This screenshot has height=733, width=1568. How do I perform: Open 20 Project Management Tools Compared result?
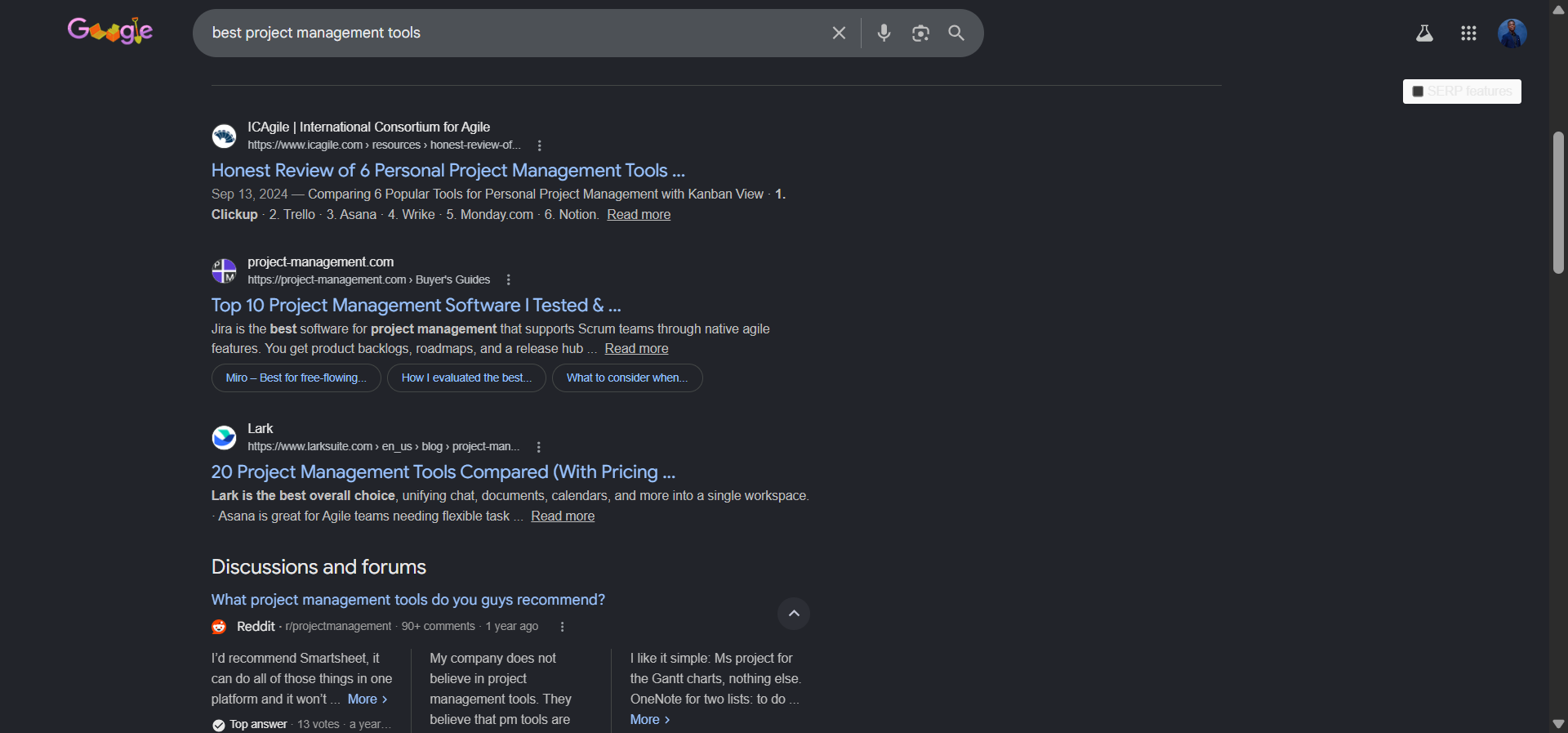click(x=443, y=472)
